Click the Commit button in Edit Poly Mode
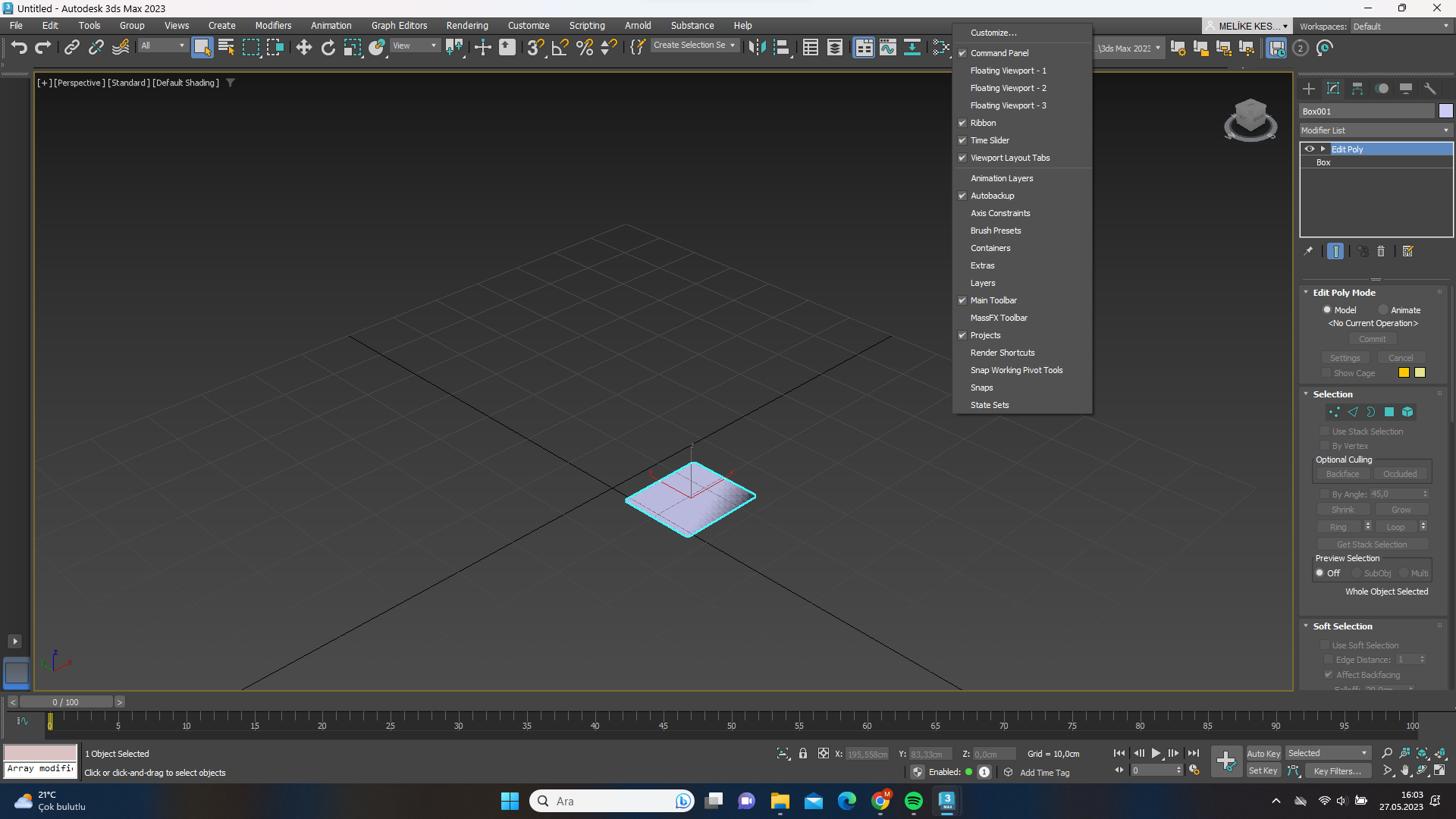Image resolution: width=1456 pixels, height=819 pixels. coord(1373,338)
